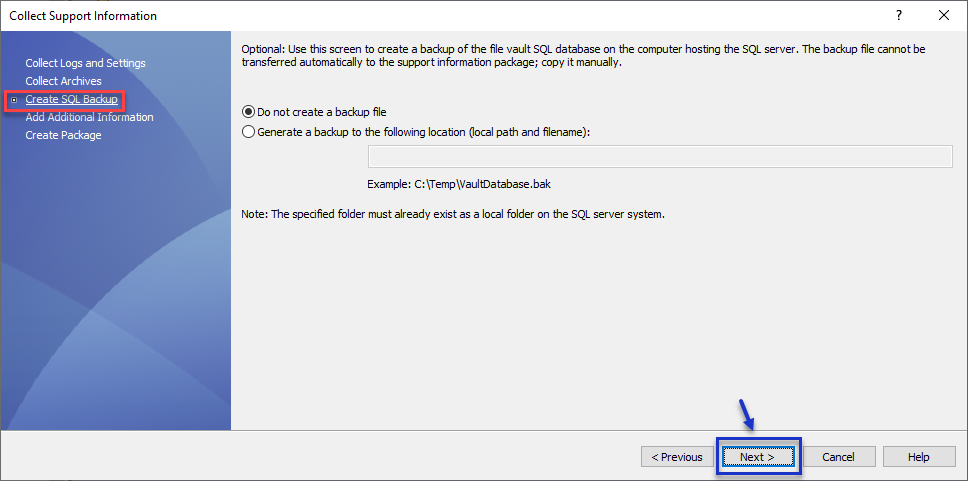968x481 pixels.
Task: Open the Create Package step
Action: (63, 135)
